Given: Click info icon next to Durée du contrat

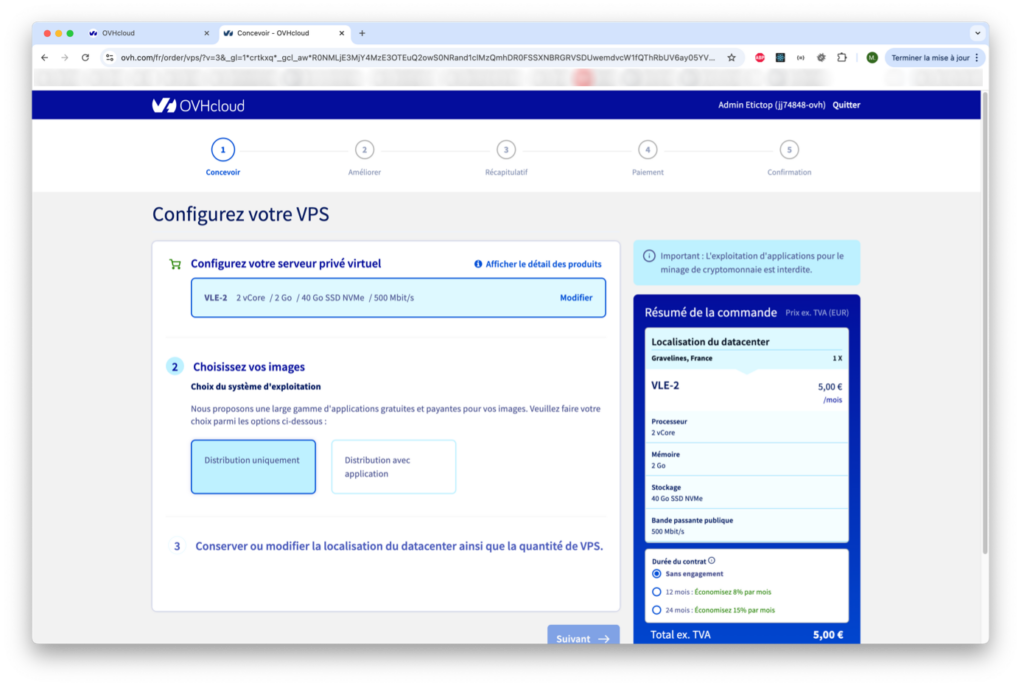Looking at the screenshot, I should click(712, 560).
